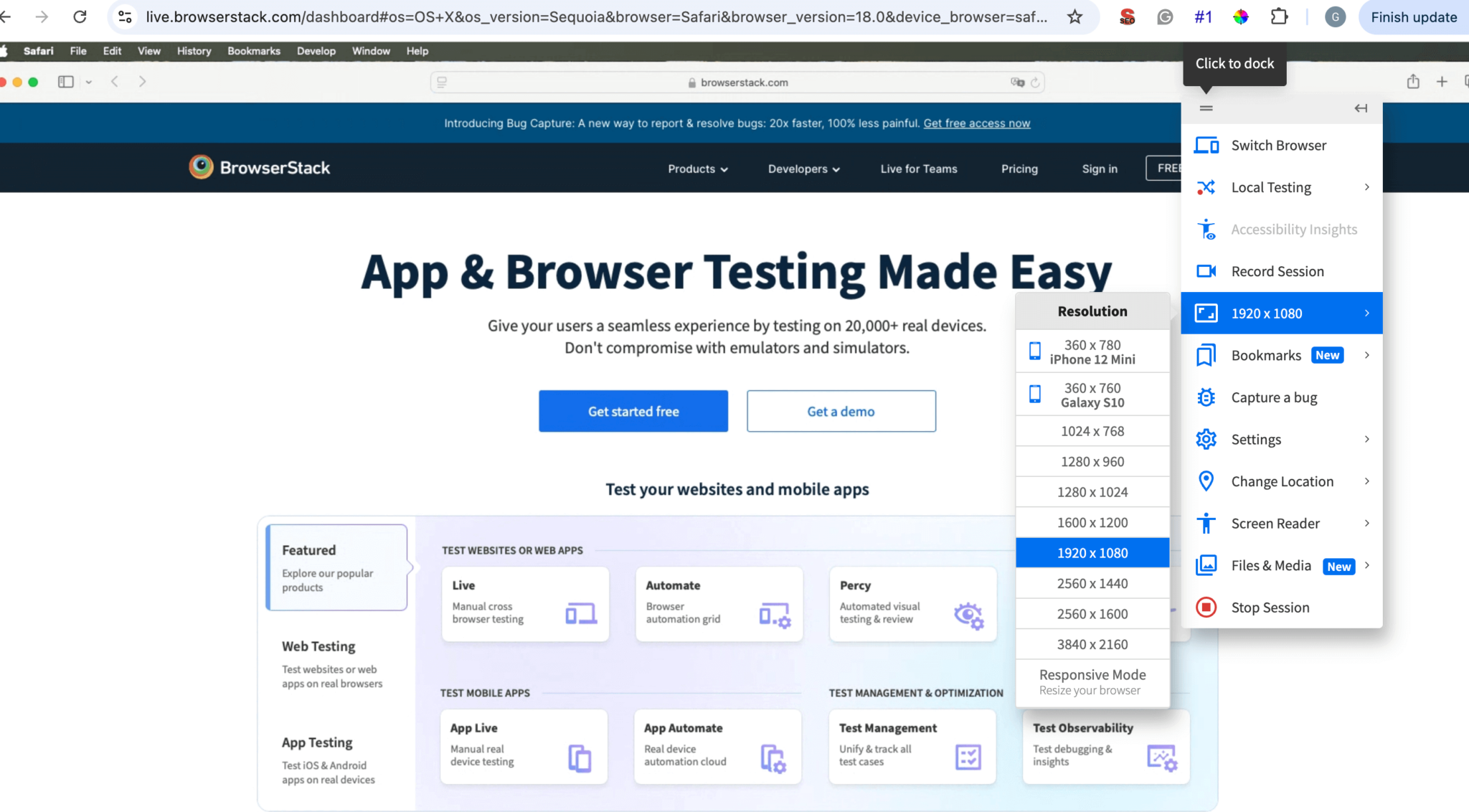The height and width of the screenshot is (812, 1469).
Task: Click the Safari back arrow
Action: [115, 82]
